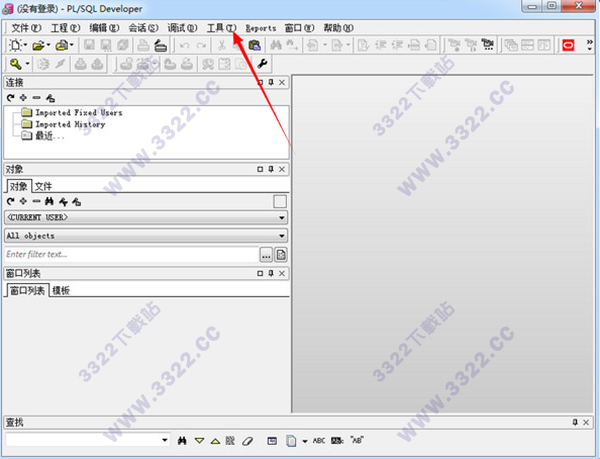Expand the toolbar overflow chevron at right
600x459 pixels.
point(590,45)
